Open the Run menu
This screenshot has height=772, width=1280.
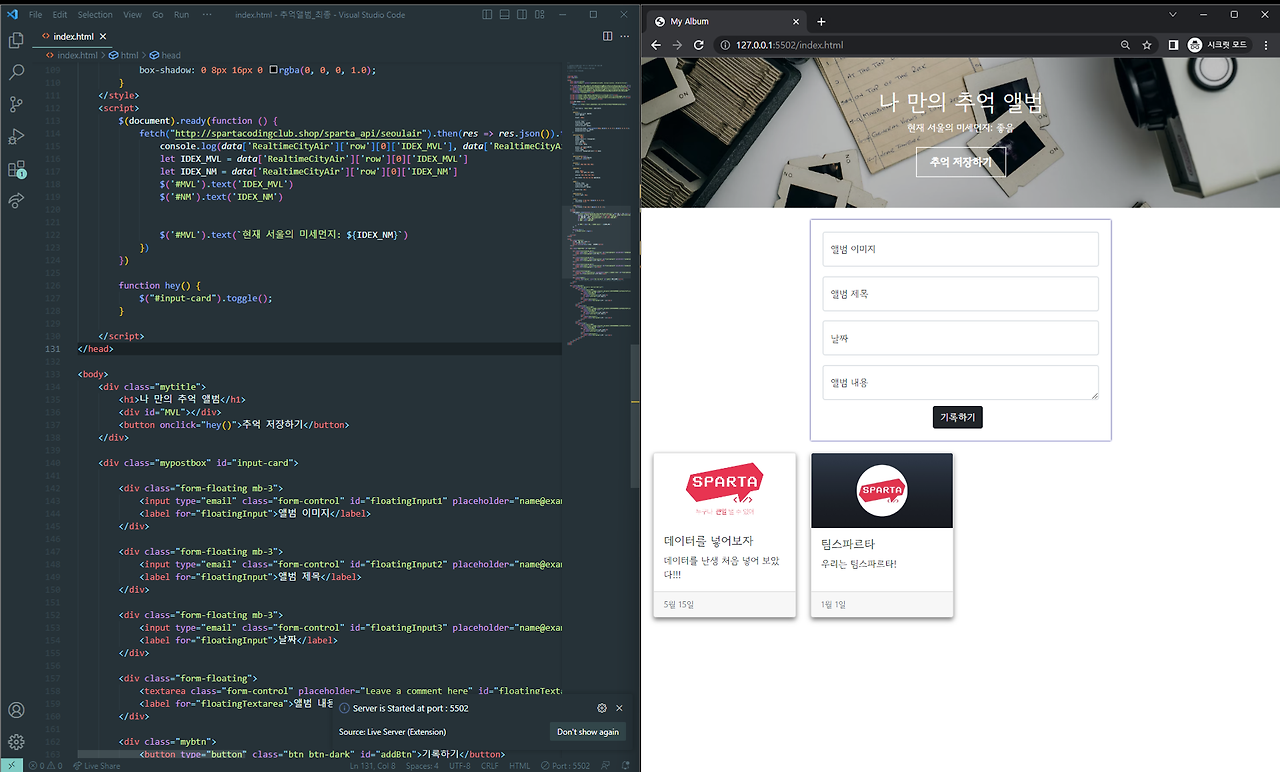(181, 15)
